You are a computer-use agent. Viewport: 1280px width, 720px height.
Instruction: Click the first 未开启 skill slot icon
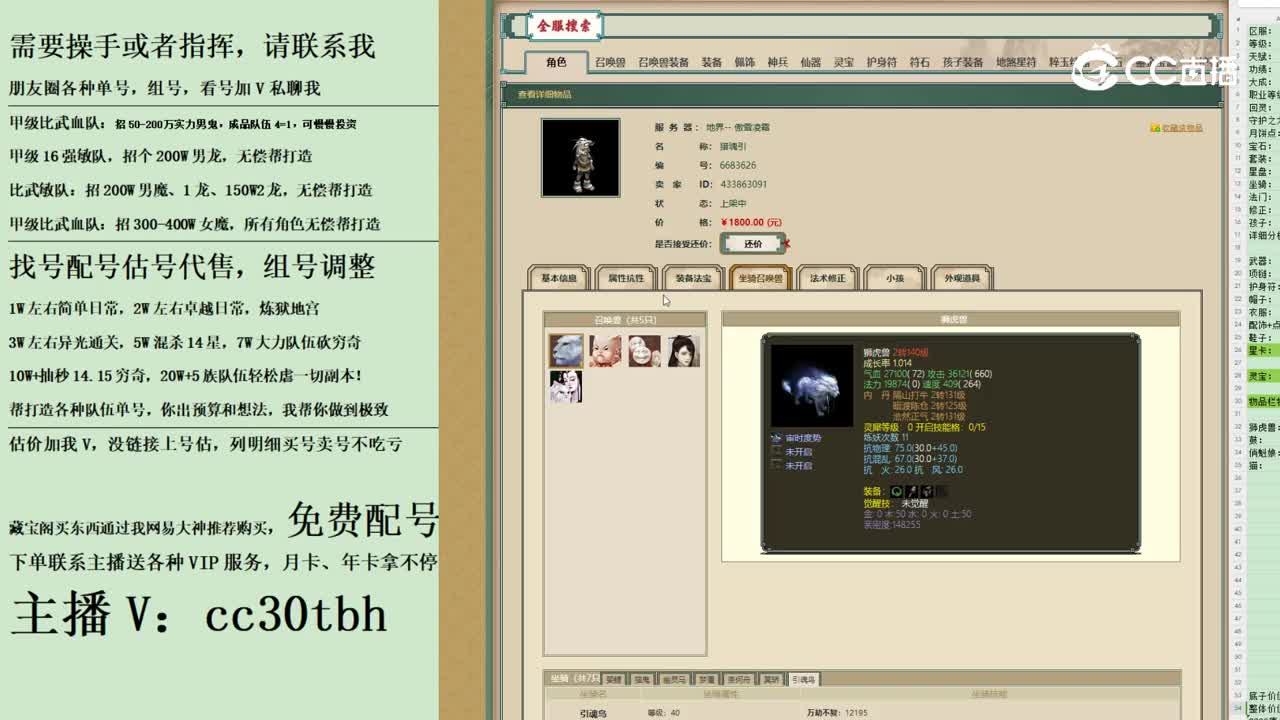pyautogui.click(x=776, y=452)
